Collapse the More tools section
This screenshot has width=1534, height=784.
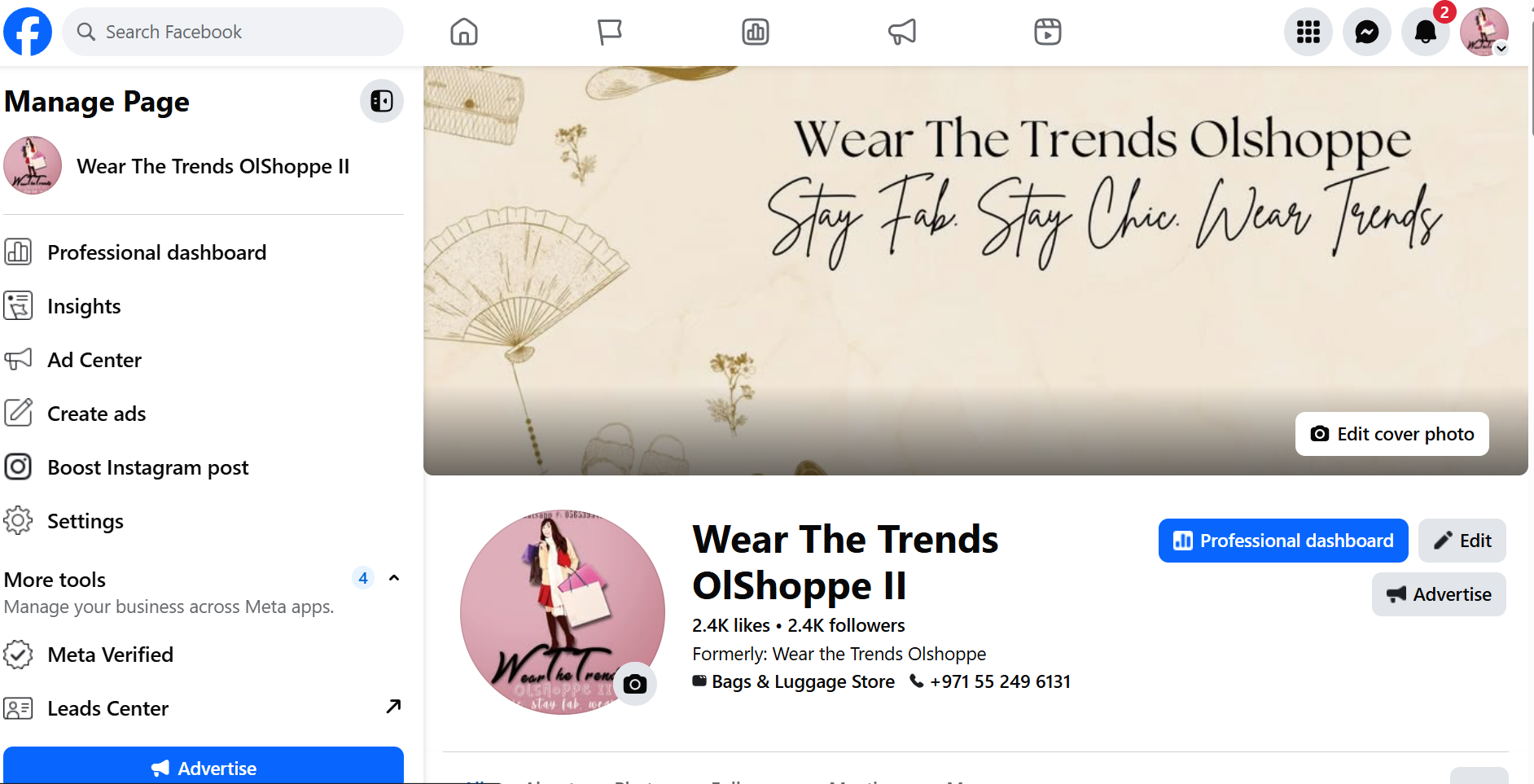pos(394,578)
